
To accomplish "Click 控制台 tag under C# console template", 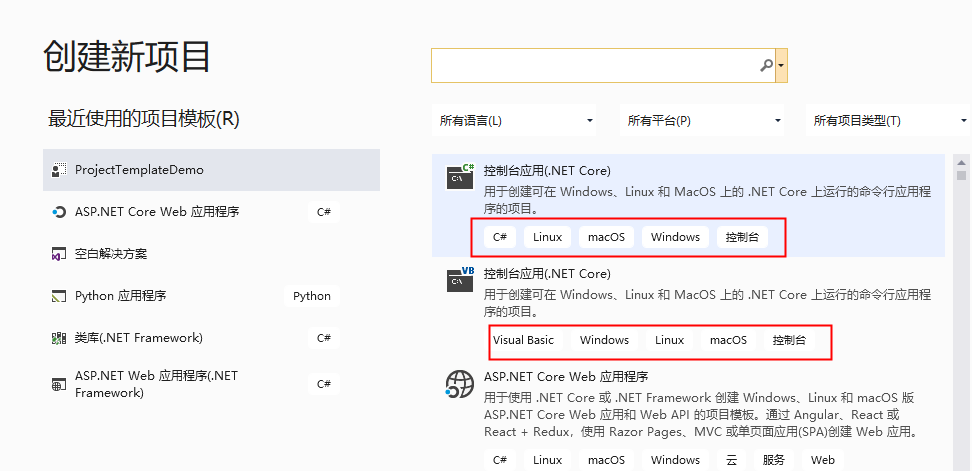I will (x=742, y=237).
